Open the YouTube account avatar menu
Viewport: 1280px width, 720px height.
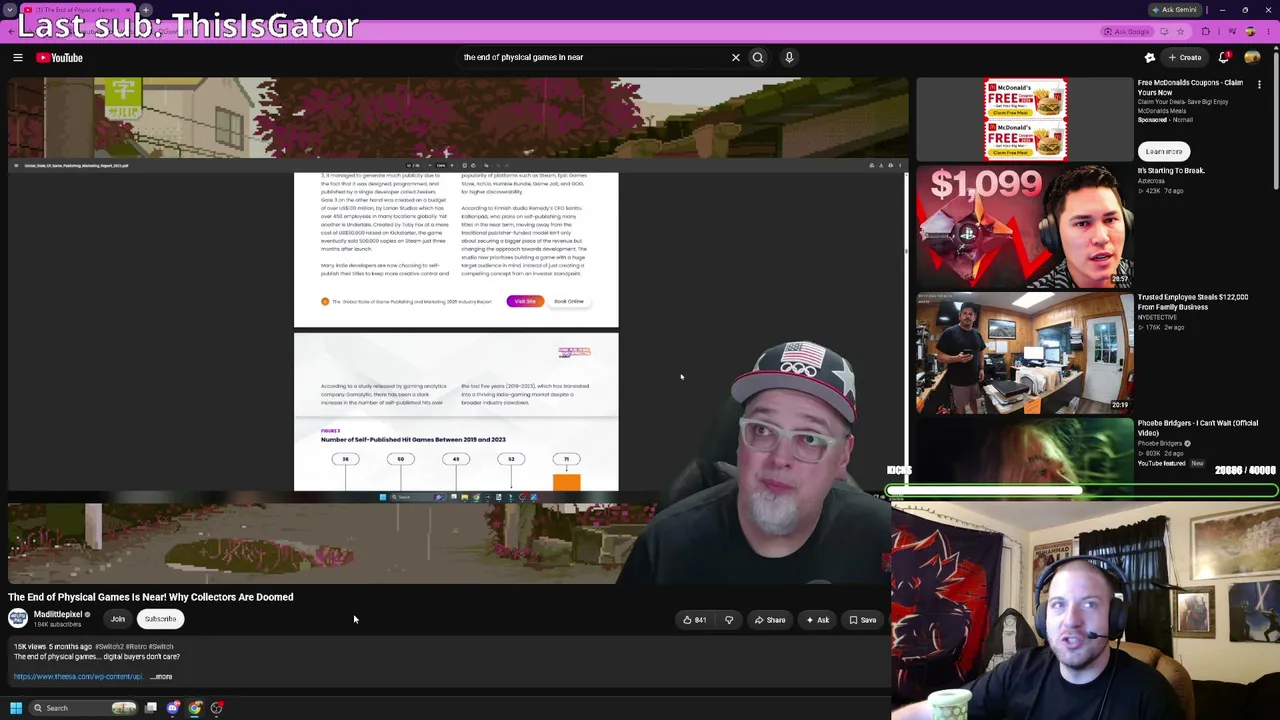point(1252,58)
